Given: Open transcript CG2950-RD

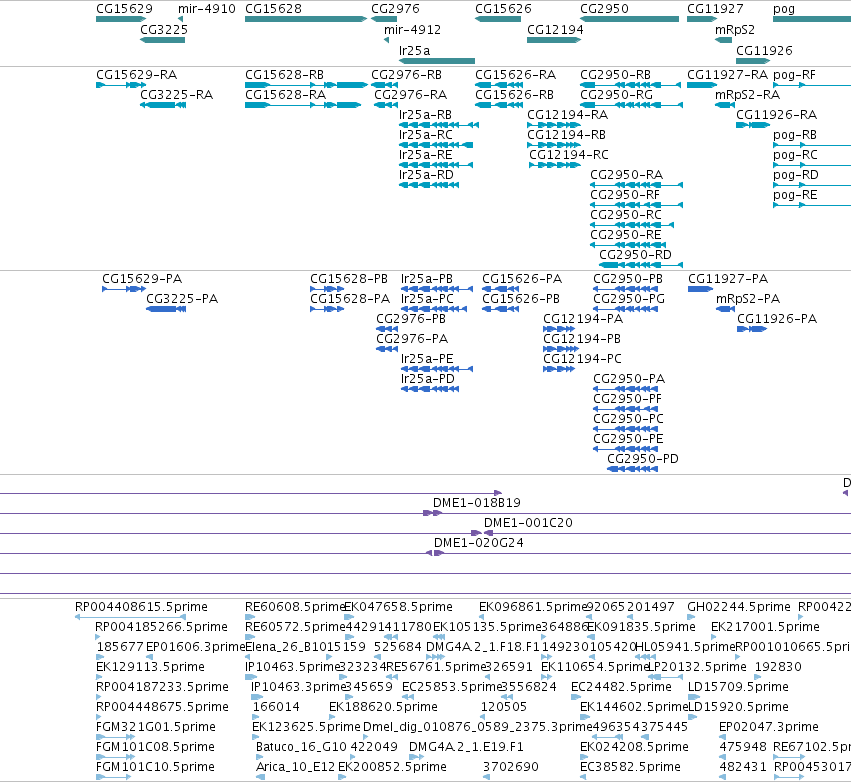Looking at the screenshot, I should click(636, 255).
